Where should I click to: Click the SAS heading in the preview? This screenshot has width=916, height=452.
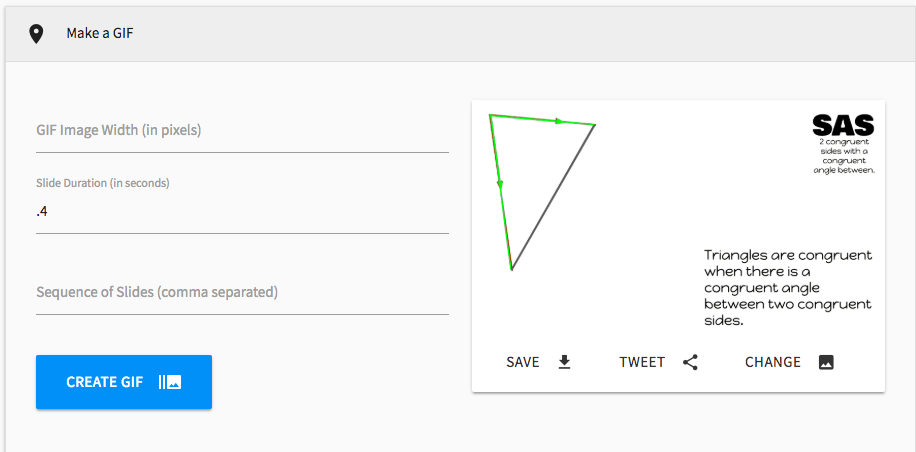click(843, 125)
